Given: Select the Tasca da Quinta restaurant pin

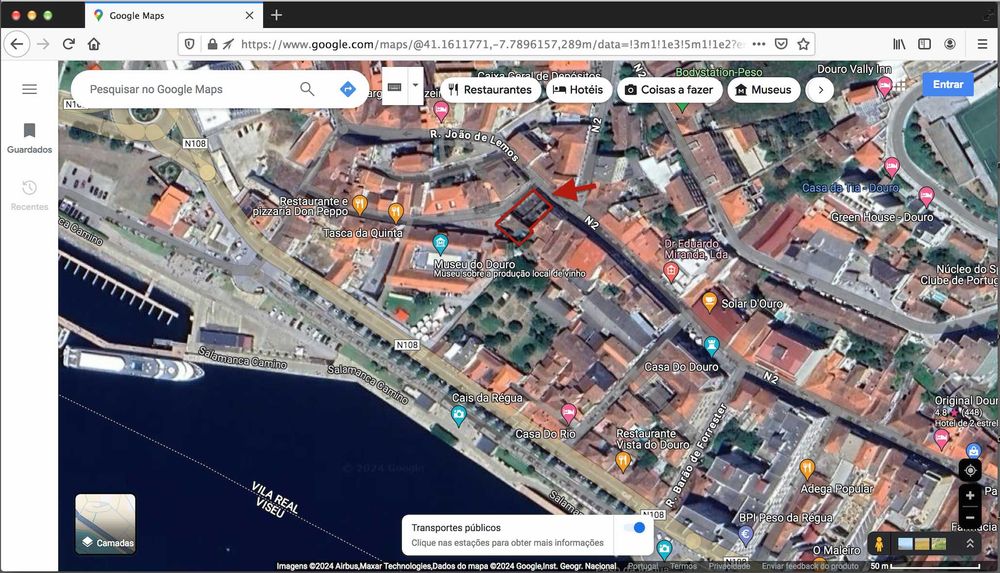Looking at the screenshot, I should click(x=395, y=212).
